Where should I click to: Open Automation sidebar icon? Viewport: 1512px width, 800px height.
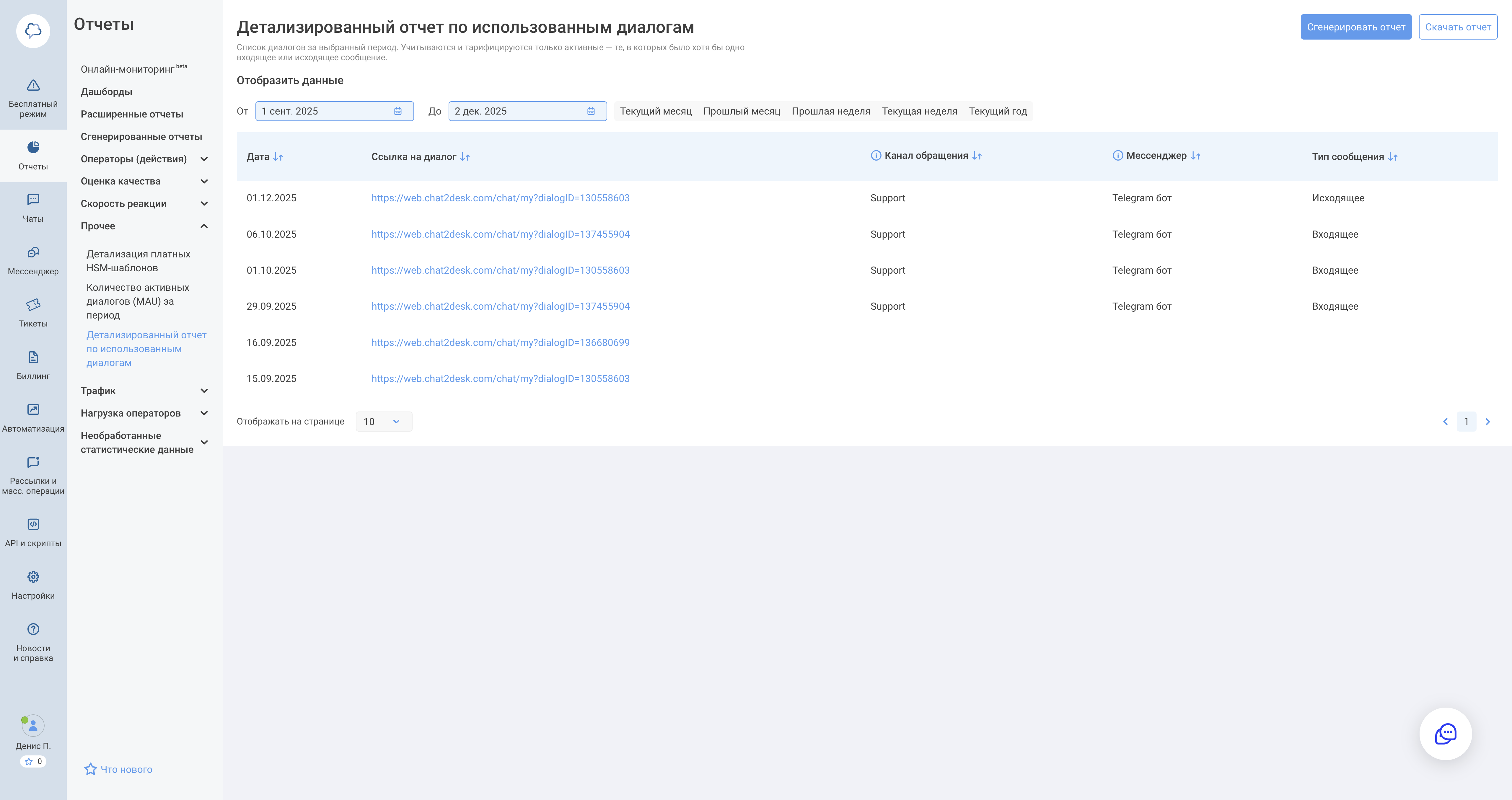[x=33, y=410]
